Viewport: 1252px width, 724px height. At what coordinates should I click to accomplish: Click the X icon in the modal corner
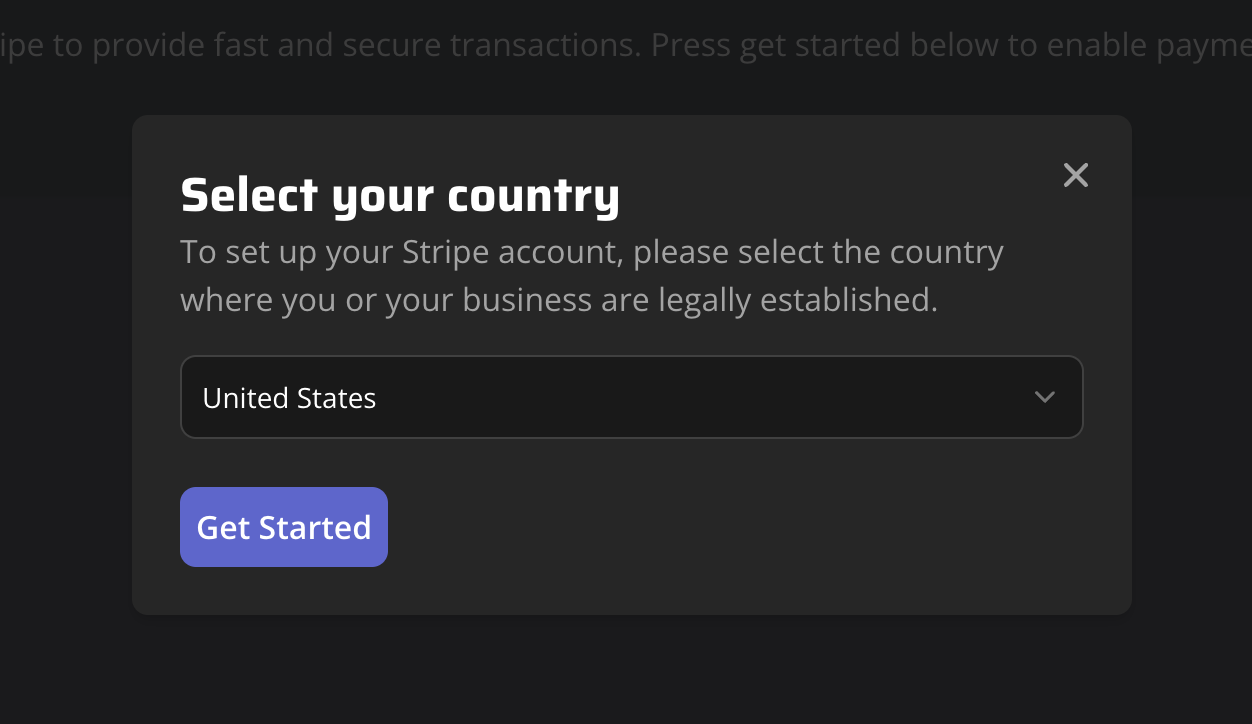click(1076, 176)
